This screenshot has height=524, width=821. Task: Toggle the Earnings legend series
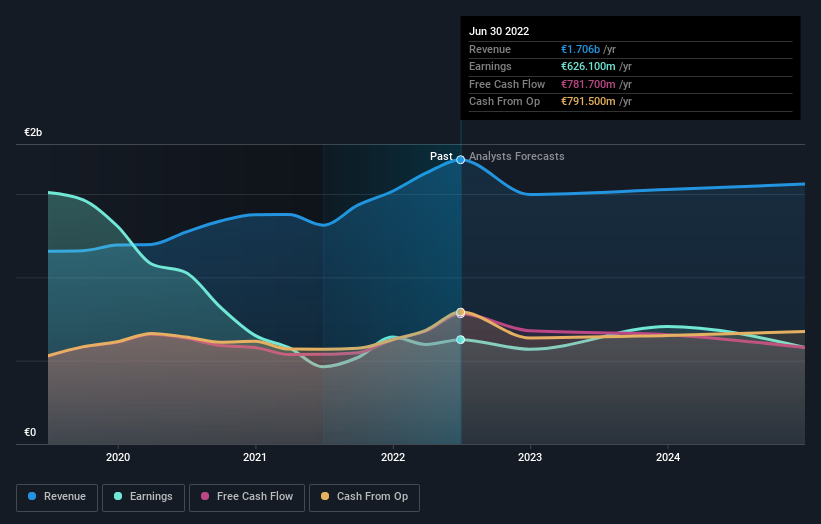(x=143, y=497)
